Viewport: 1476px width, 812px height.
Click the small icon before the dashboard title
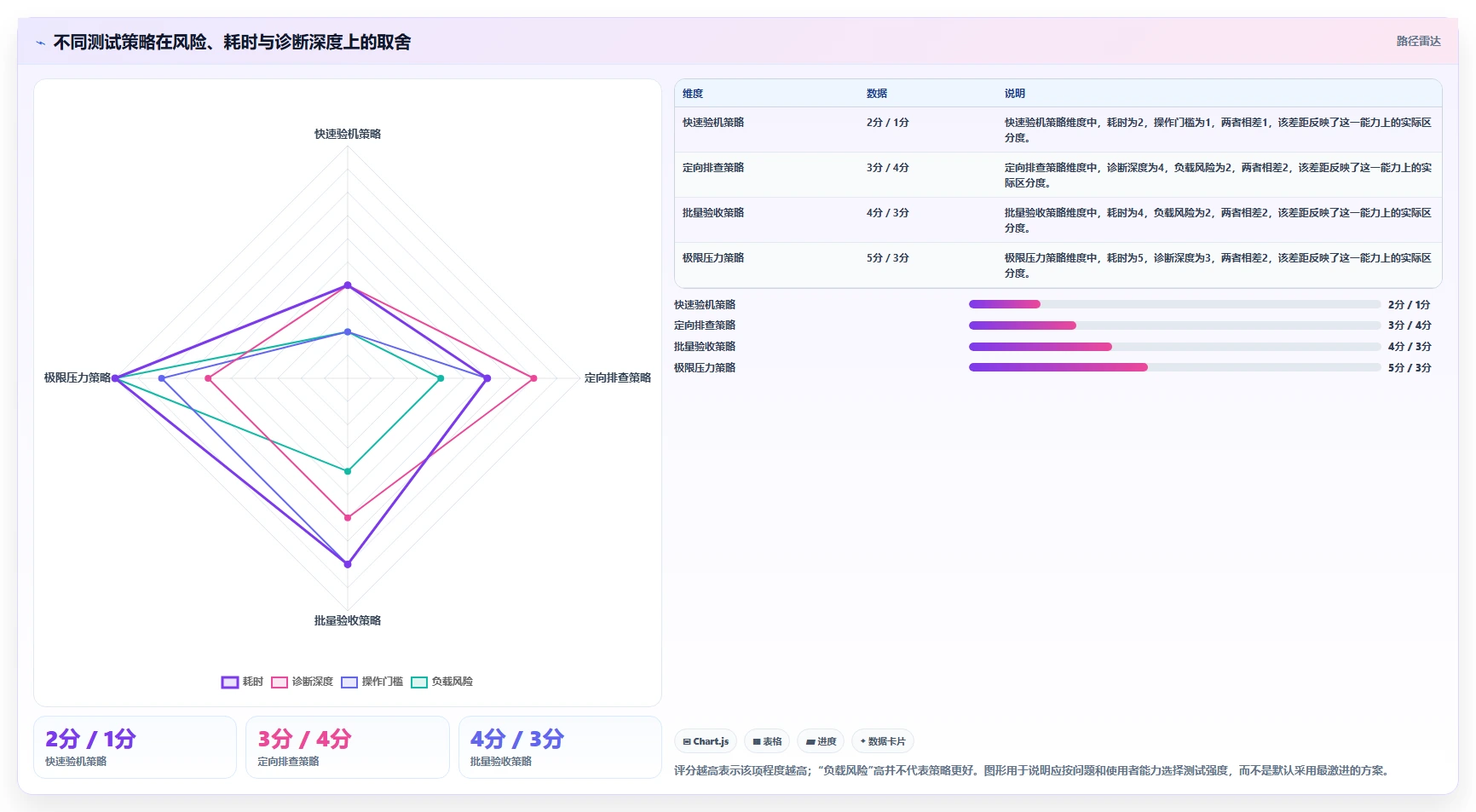[x=40, y=43]
